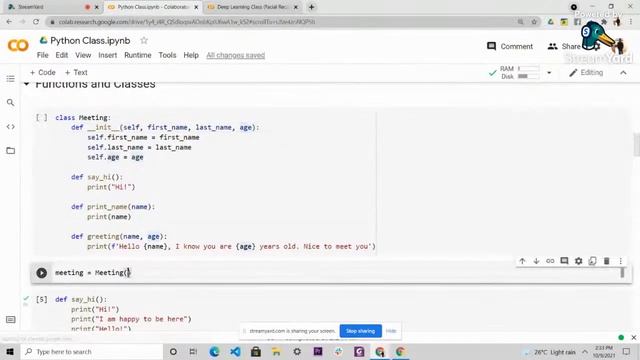Viewport: 640px width, 360px height.
Task: Open the notifications action center
Action: pos(627,351)
